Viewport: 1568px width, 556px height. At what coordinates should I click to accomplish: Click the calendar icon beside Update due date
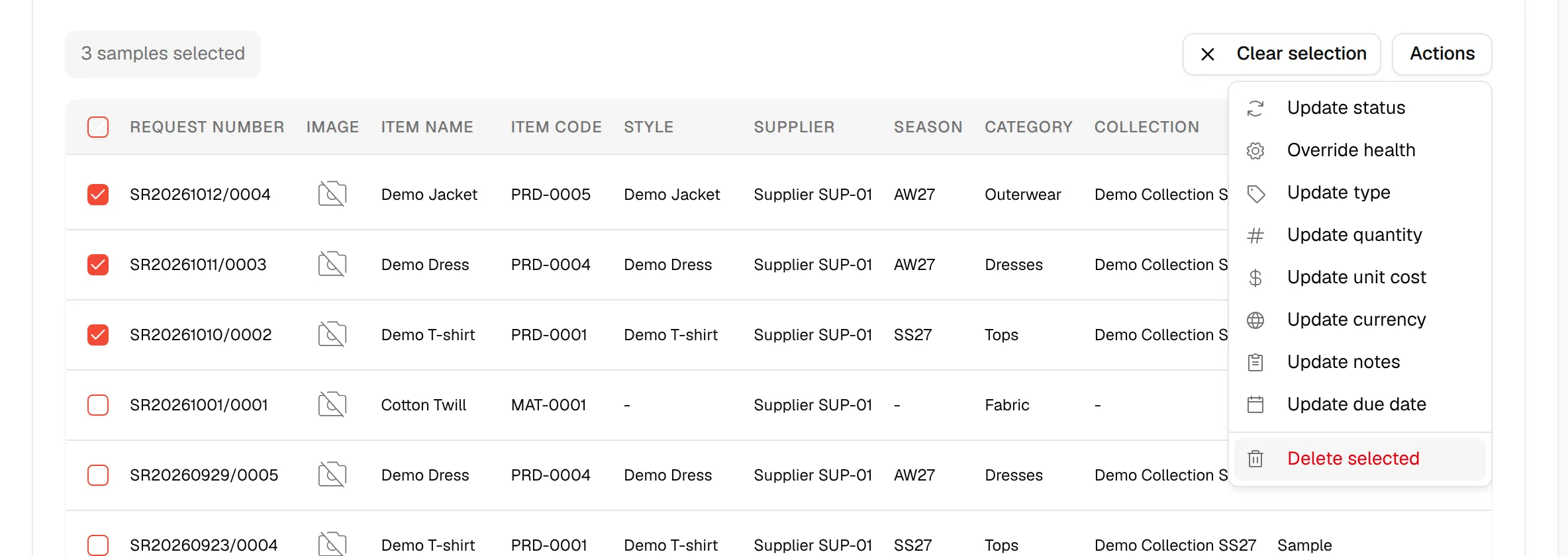coord(1255,404)
